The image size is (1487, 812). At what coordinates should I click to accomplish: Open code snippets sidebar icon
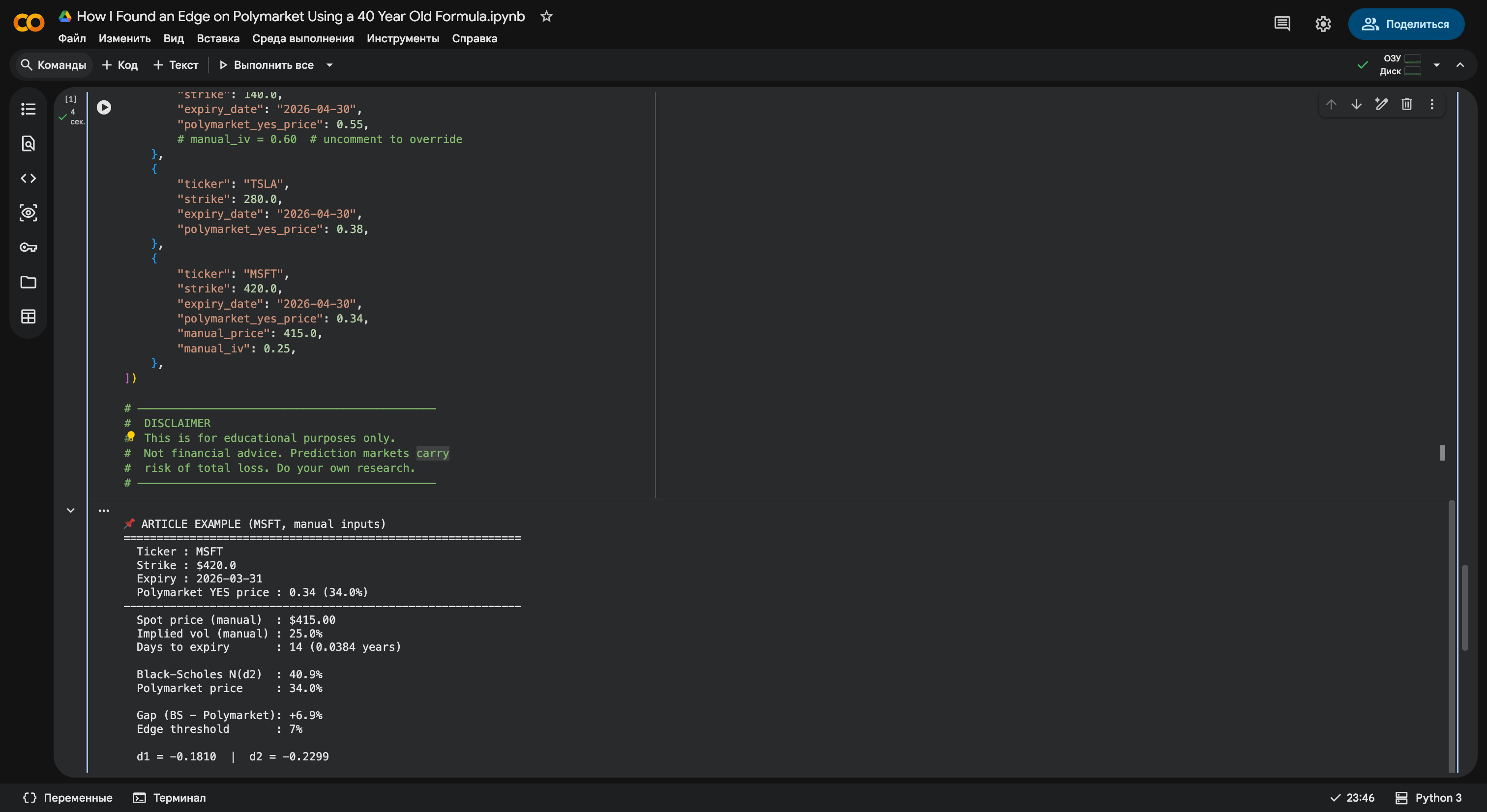point(28,178)
